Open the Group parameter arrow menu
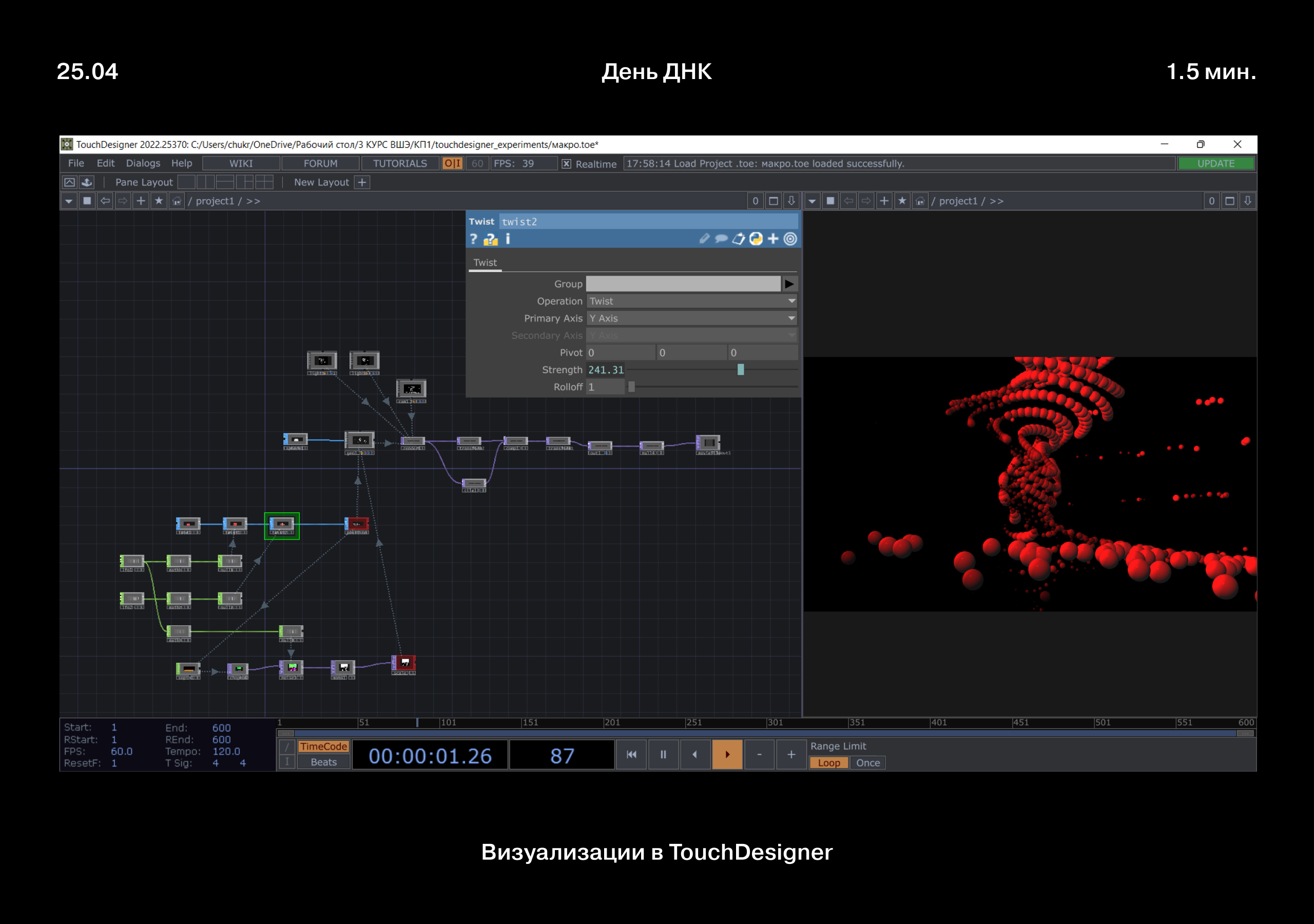The image size is (1314, 924). 789,284
